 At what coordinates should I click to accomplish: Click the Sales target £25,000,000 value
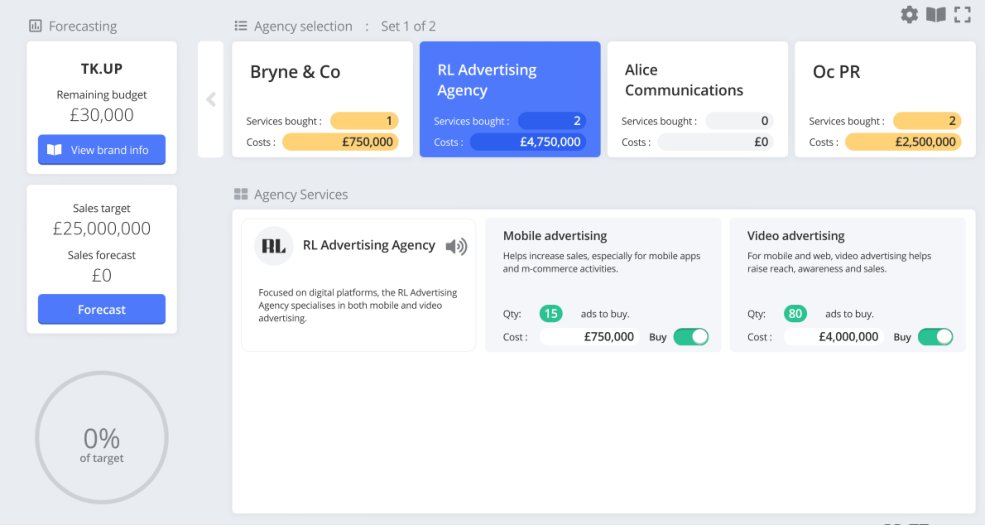pyautogui.click(x=102, y=228)
